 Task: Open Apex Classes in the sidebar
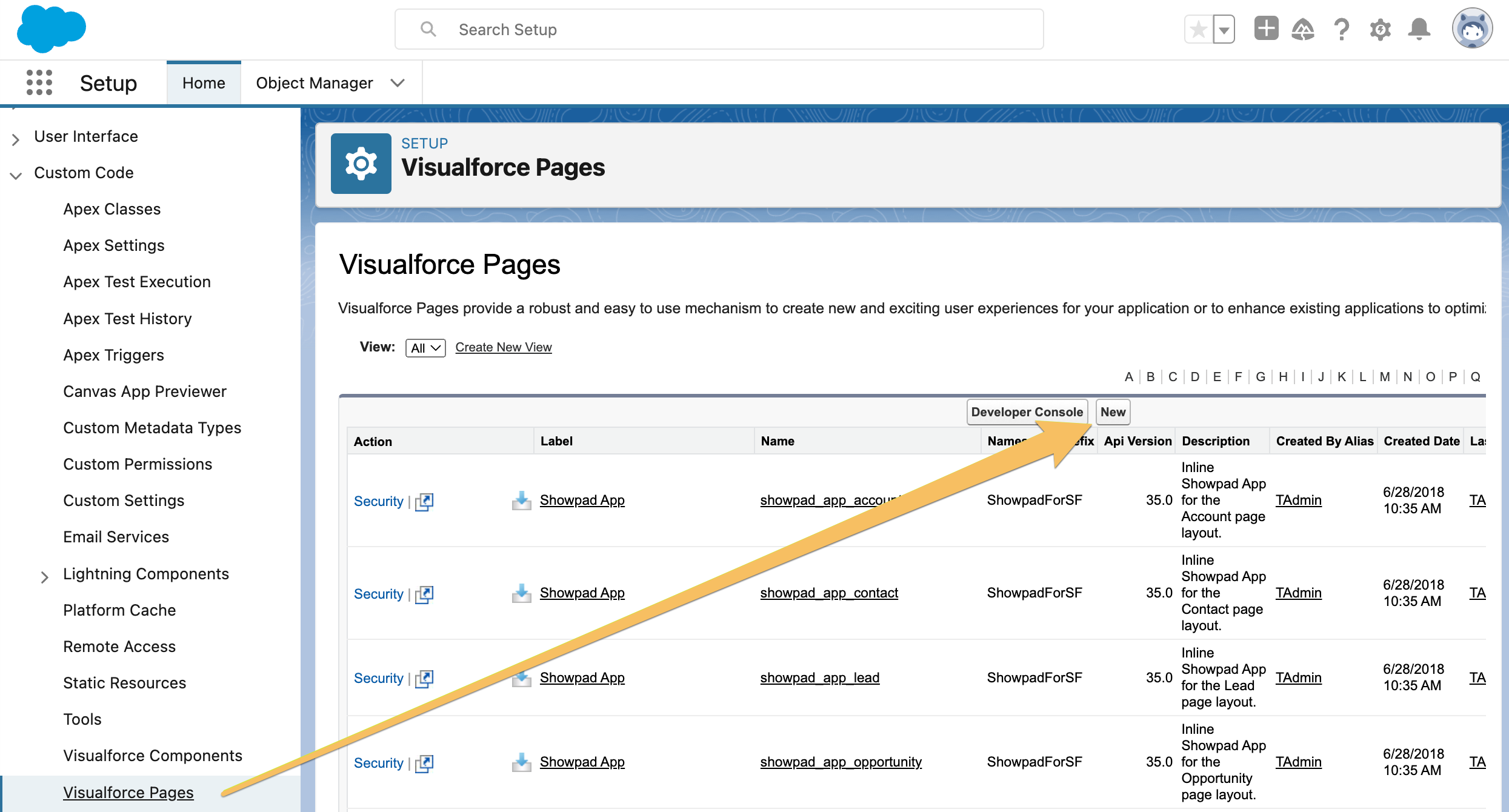click(x=112, y=209)
